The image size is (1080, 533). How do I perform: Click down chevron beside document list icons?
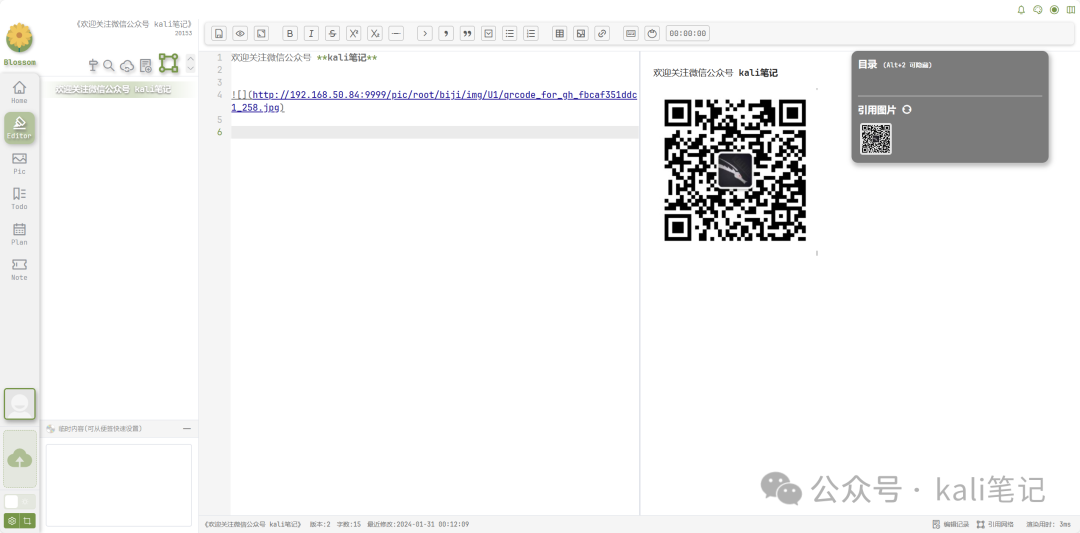[x=191, y=68]
